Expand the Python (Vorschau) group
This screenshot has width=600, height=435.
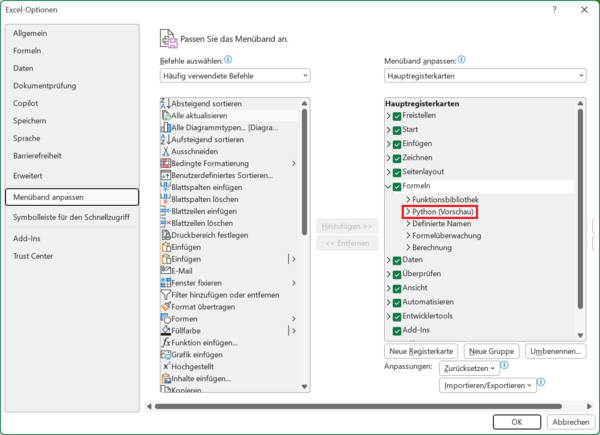[x=408, y=212]
